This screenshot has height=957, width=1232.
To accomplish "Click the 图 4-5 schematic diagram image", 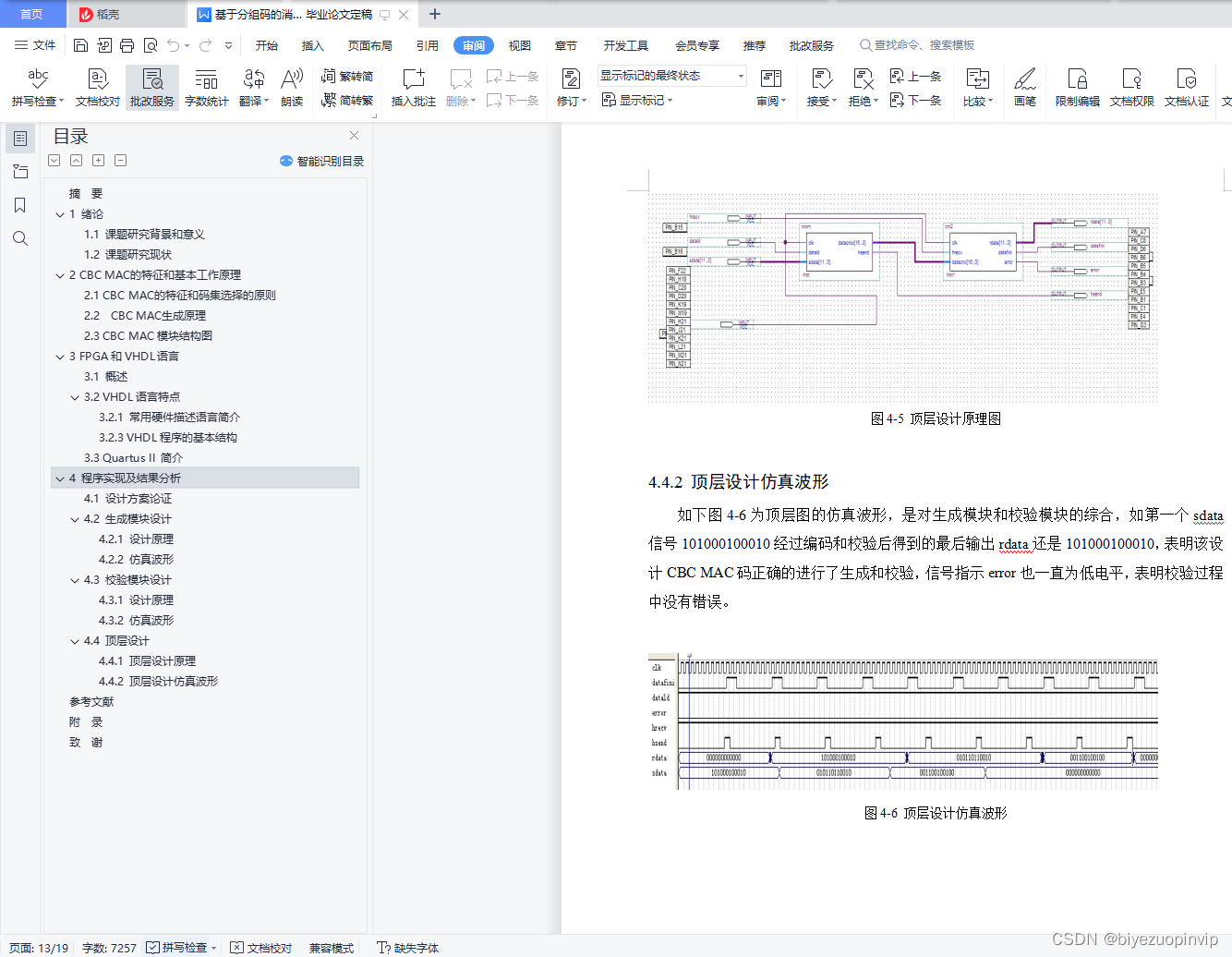I will (x=903, y=298).
